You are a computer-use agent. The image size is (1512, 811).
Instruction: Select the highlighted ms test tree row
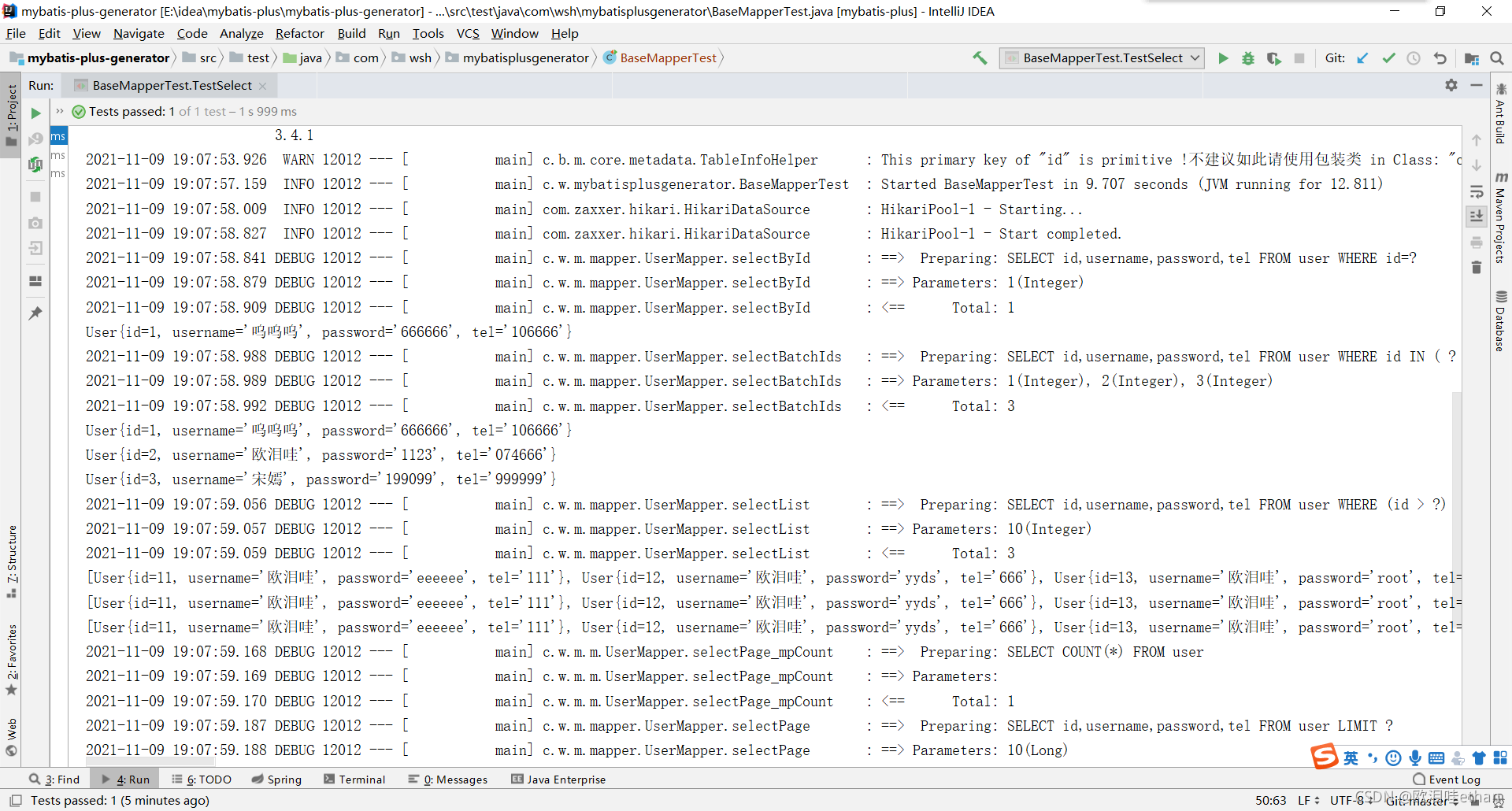coord(58,136)
